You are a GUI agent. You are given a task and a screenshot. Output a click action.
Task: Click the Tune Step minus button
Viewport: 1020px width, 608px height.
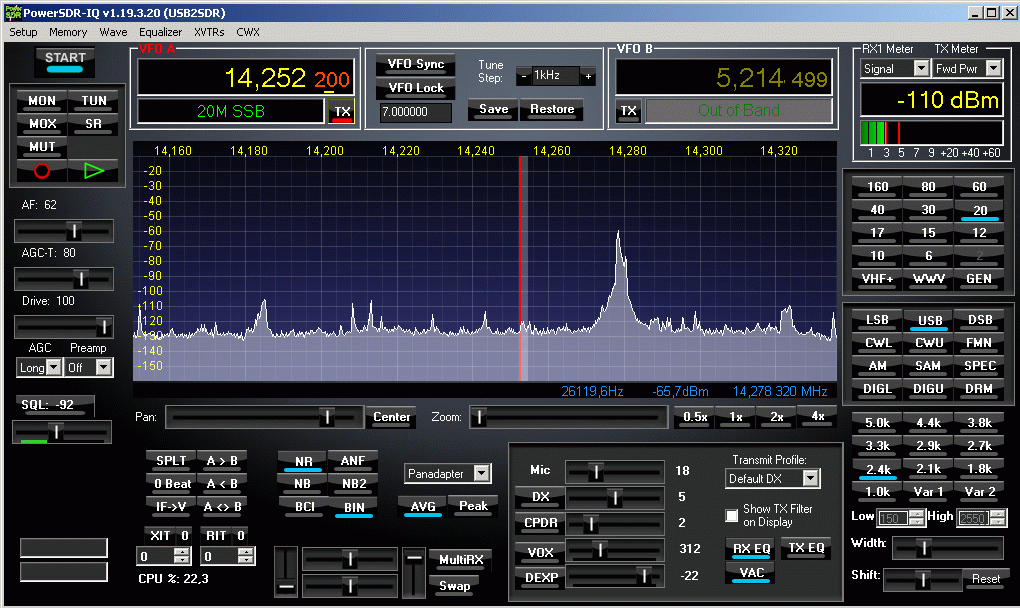pos(524,76)
